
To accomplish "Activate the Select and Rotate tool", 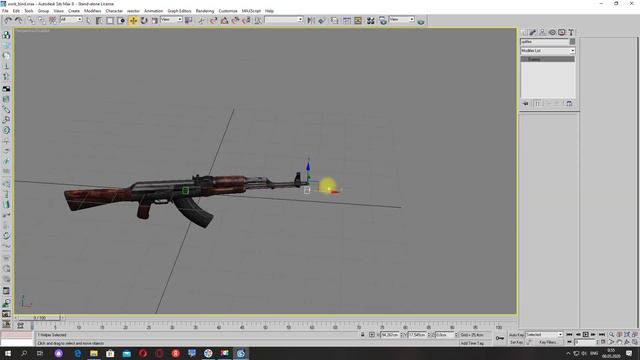I will click(x=144, y=20).
